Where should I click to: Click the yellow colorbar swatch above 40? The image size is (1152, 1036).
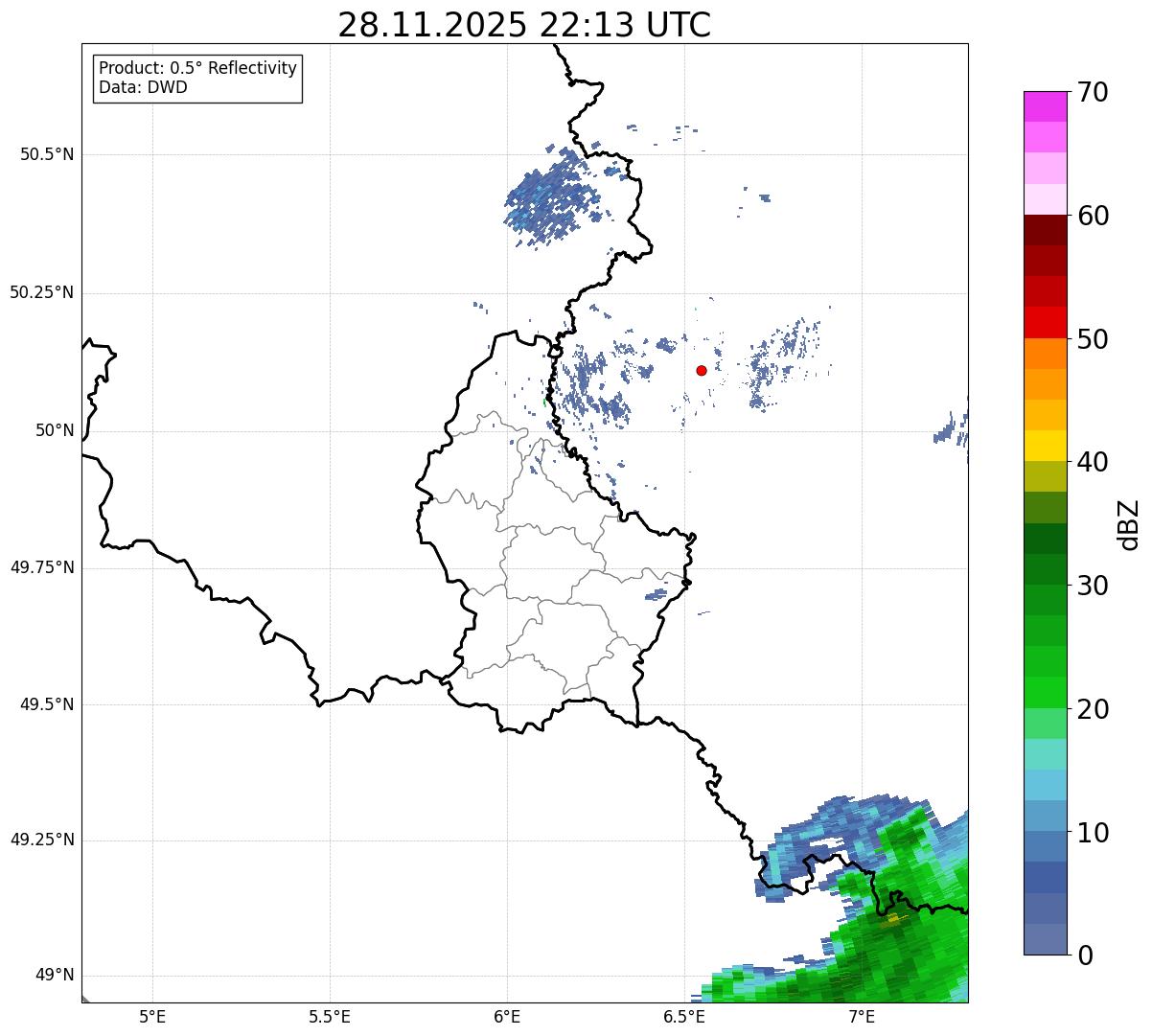(x=1045, y=446)
